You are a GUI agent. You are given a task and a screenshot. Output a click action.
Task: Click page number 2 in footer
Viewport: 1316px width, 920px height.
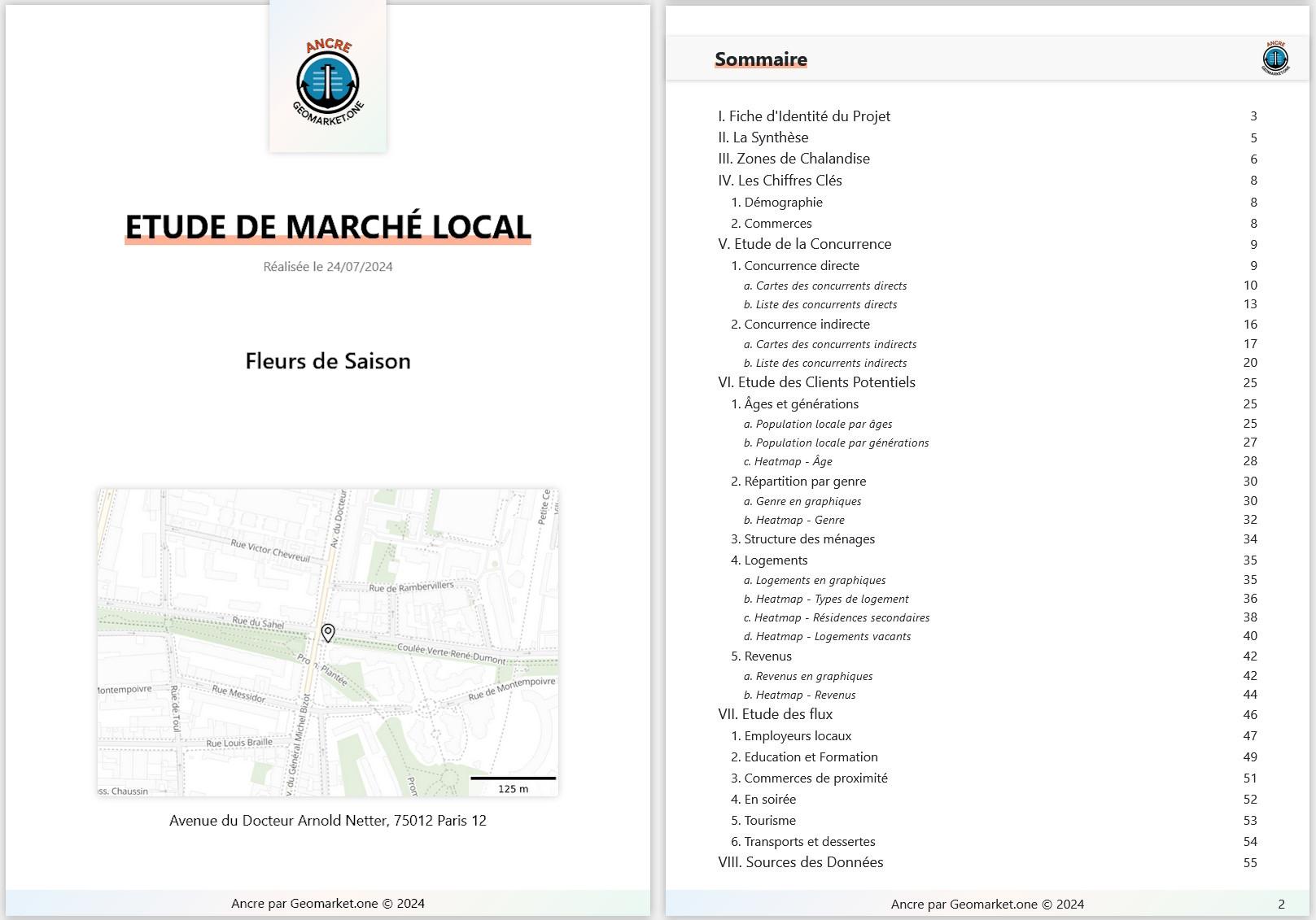pyautogui.click(x=1282, y=904)
